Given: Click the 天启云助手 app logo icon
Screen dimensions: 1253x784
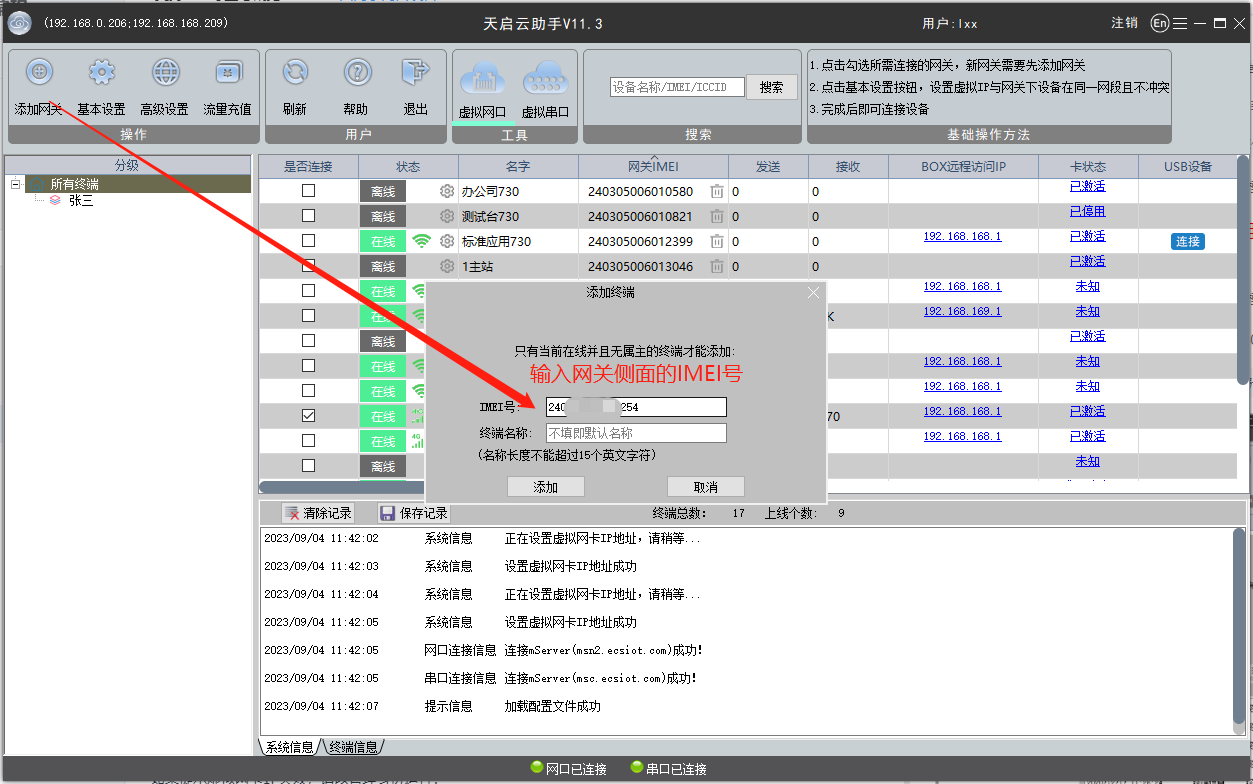Looking at the screenshot, I should pyautogui.click(x=20, y=23).
